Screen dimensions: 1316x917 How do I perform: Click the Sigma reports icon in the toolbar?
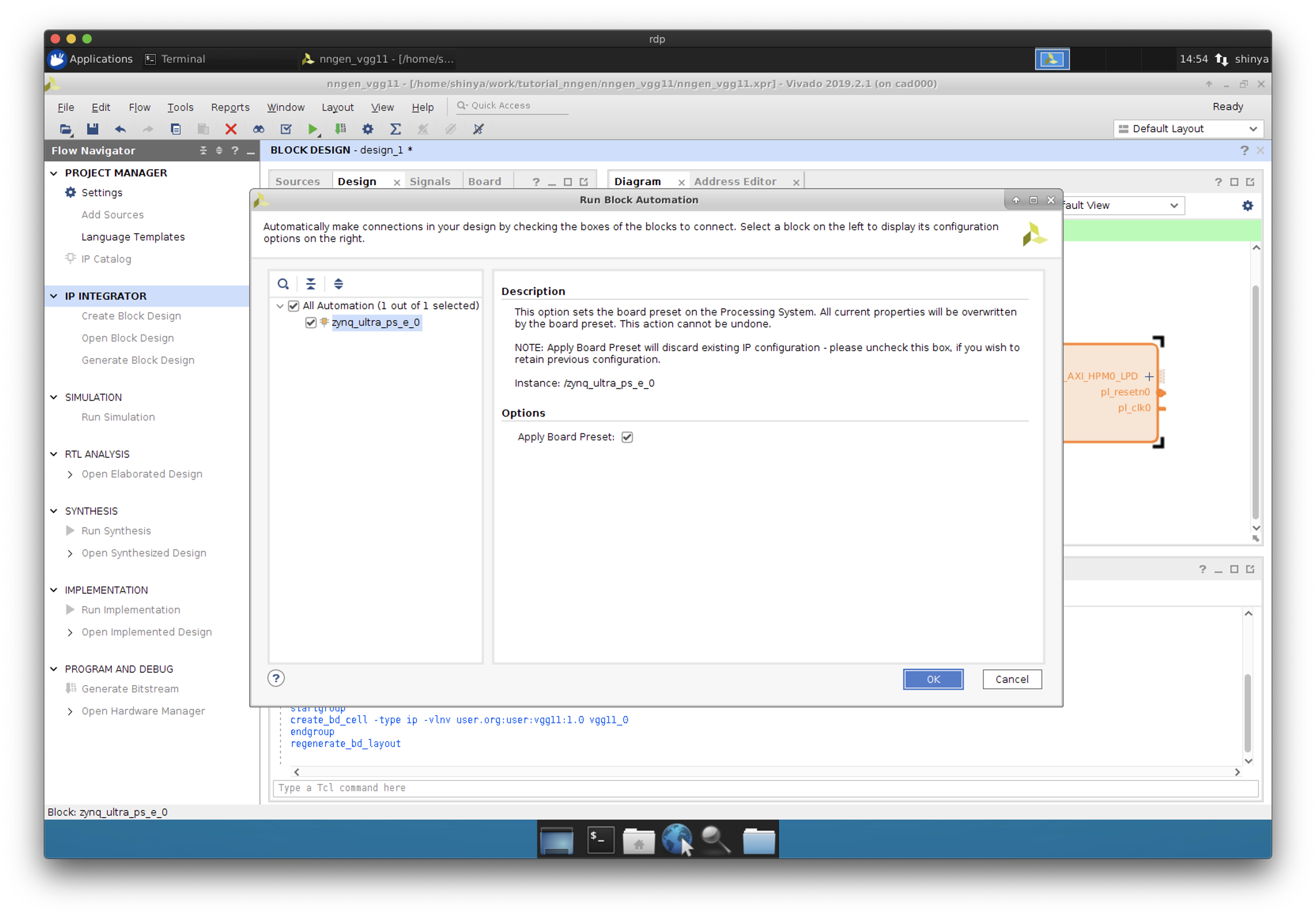click(x=395, y=129)
